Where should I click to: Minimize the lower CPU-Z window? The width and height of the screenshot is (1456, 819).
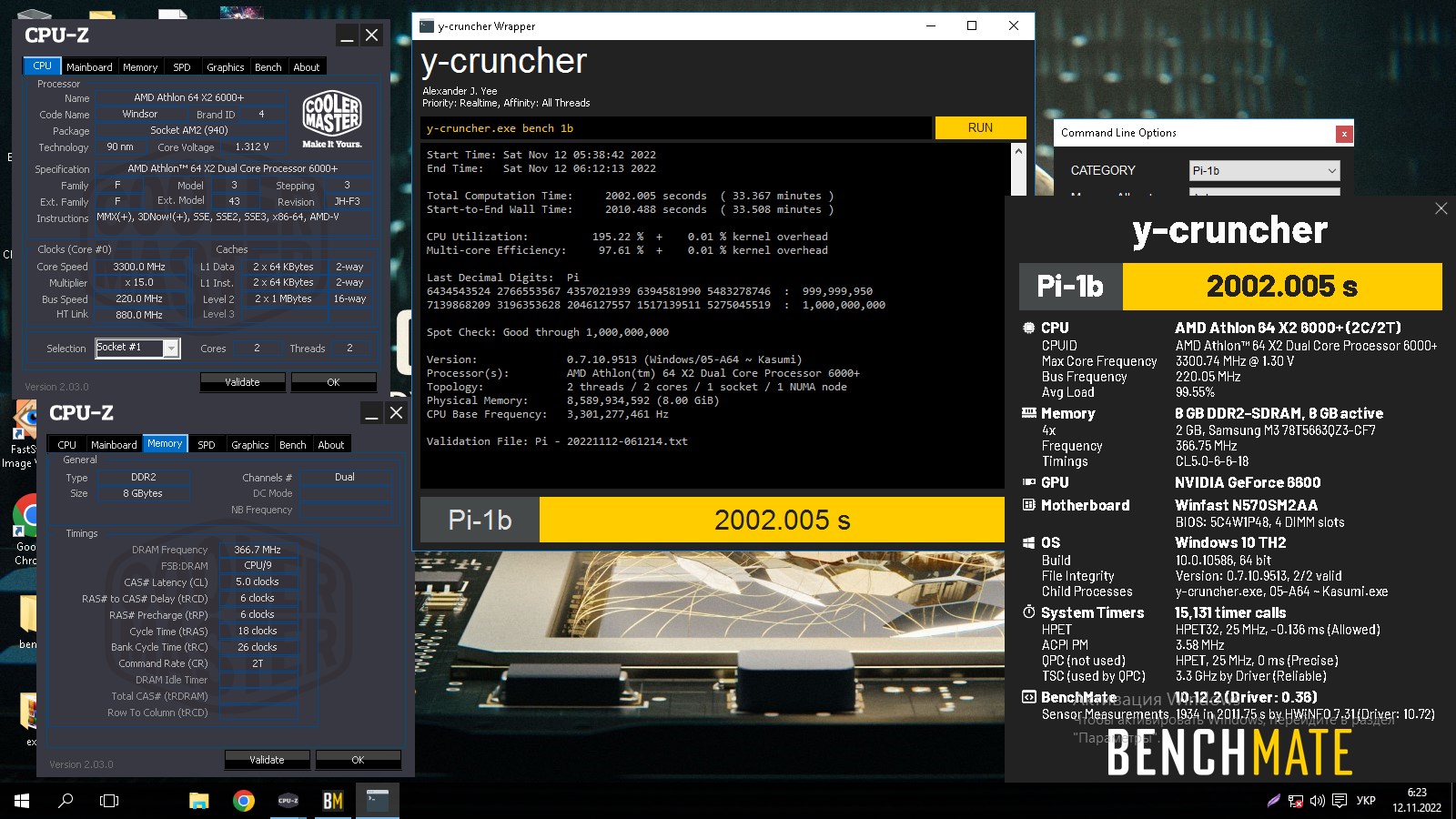click(x=371, y=413)
